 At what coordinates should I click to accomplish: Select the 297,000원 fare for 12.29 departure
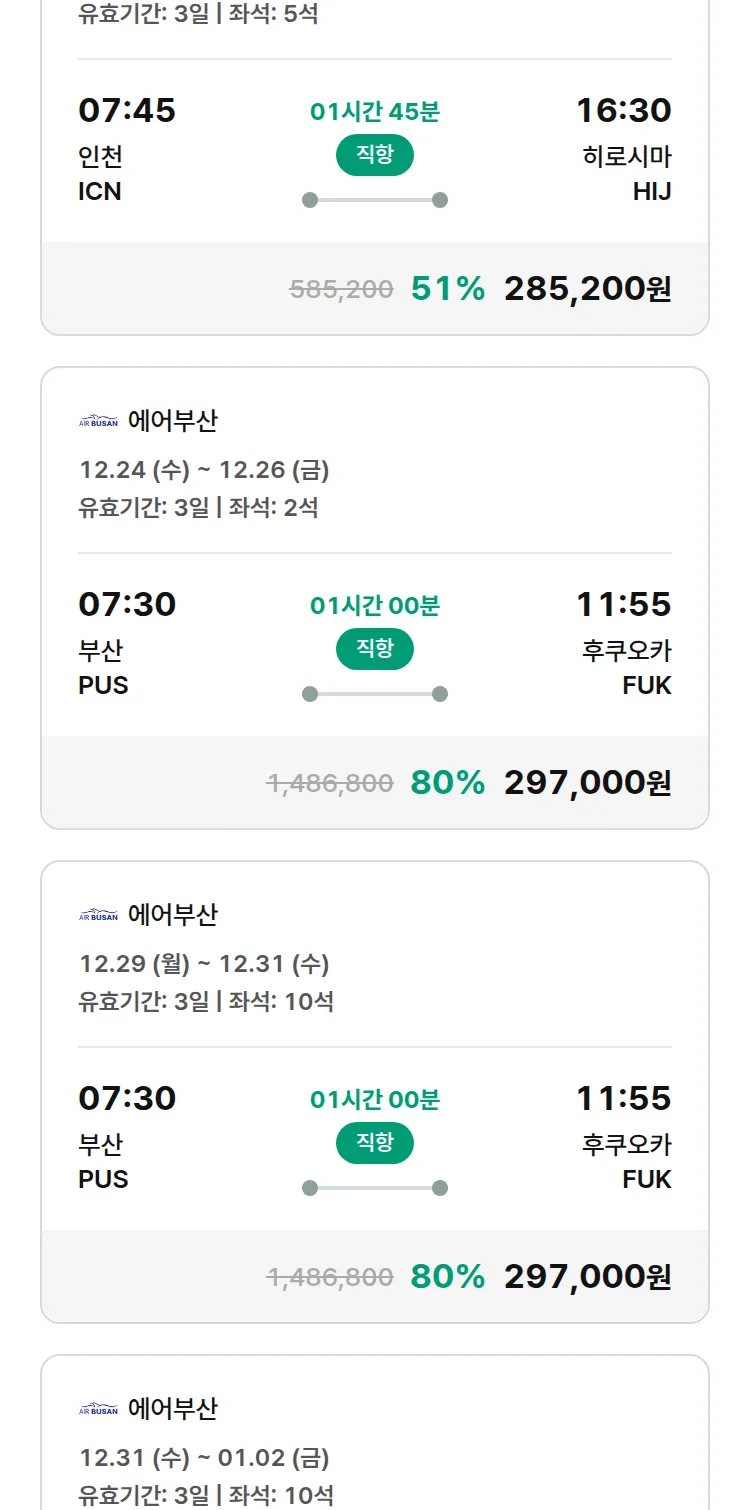[x=587, y=1277]
